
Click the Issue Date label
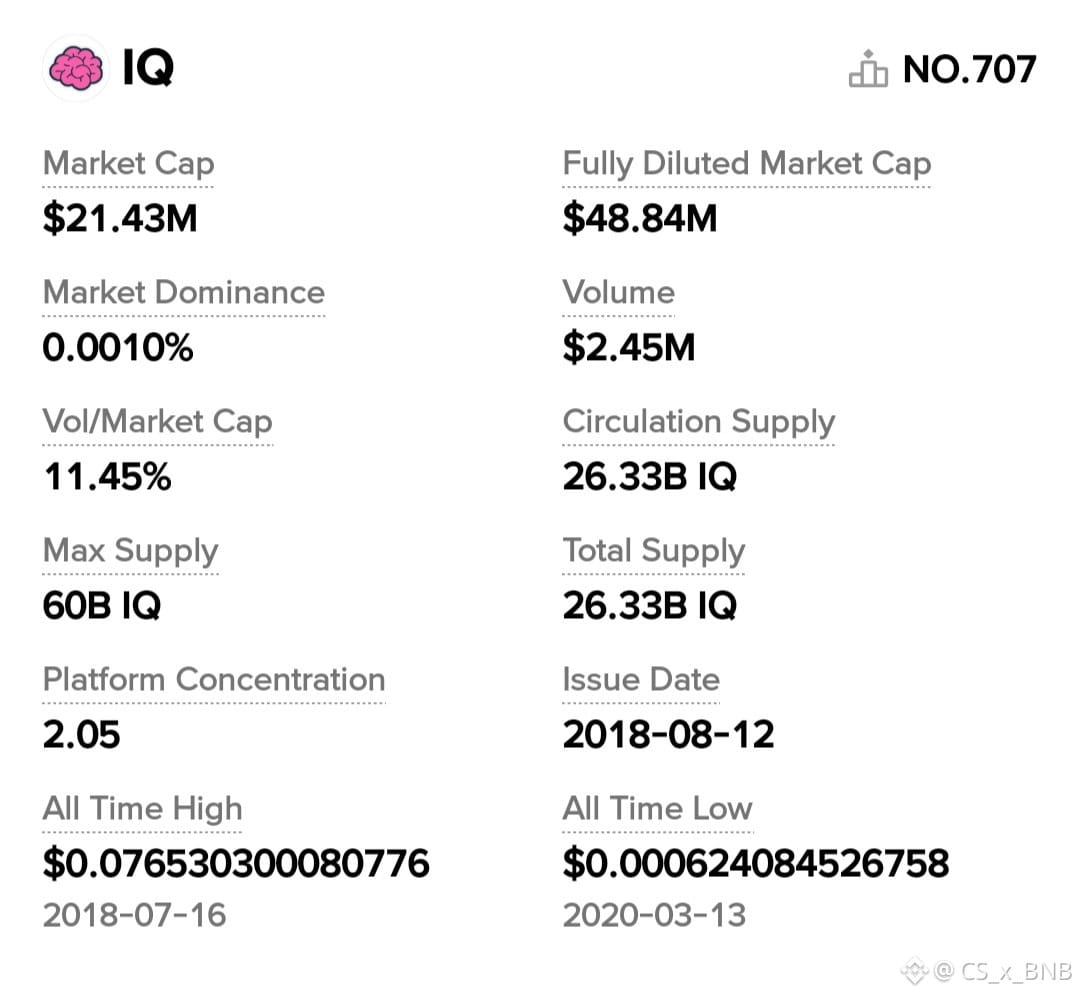click(641, 680)
